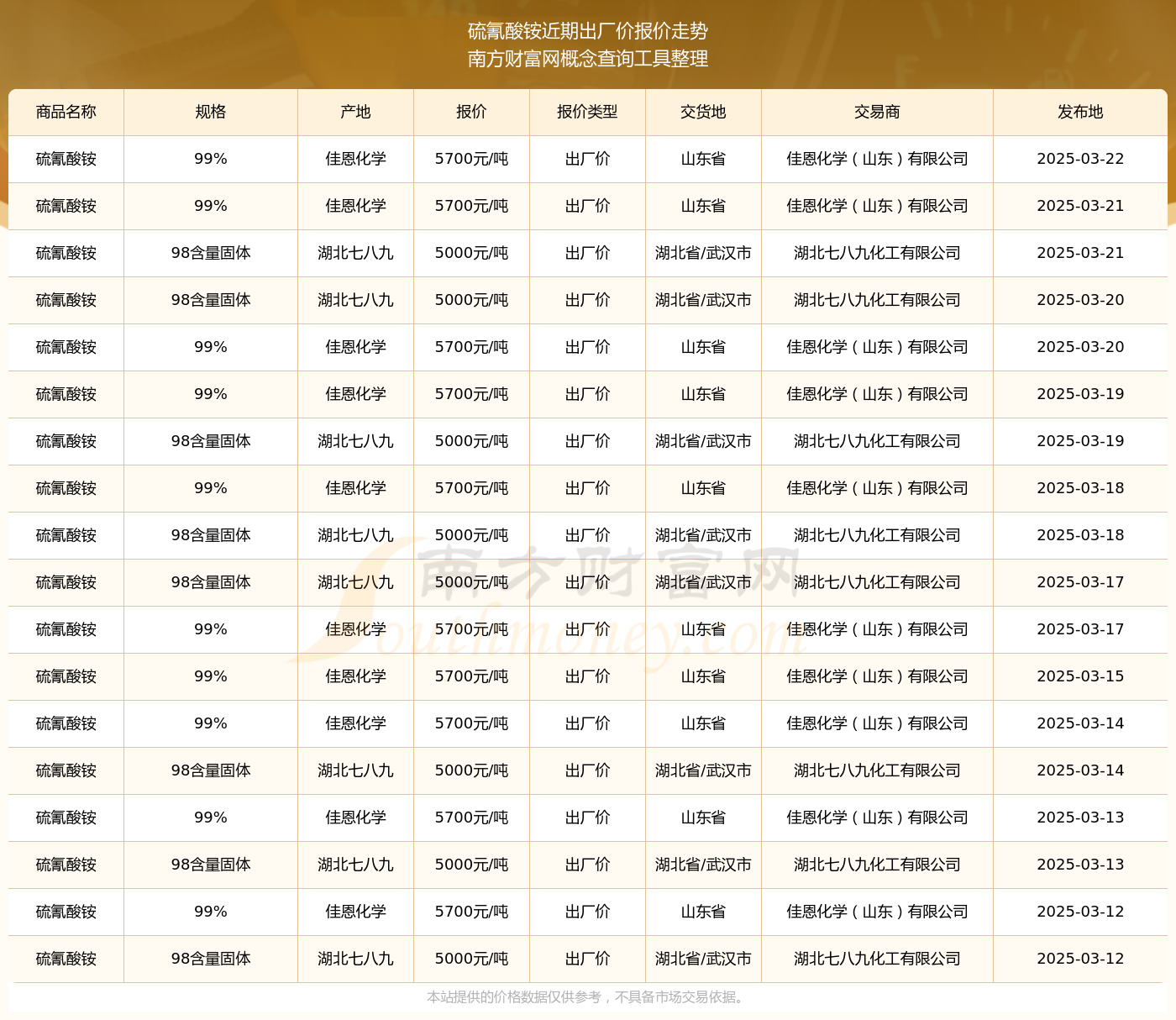Viewport: 1176px width, 1020px height.
Task: Click 99% spec in the 2025-03-15 row
Action: pyautogui.click(x=210, y=676)
